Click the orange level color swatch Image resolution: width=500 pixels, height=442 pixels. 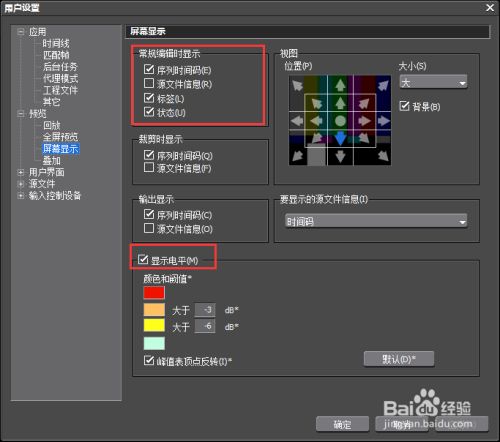point(154,309)
